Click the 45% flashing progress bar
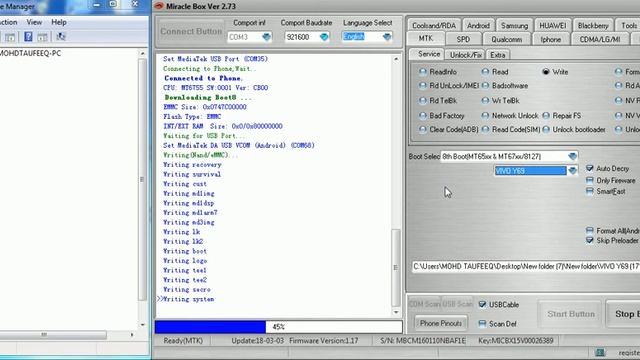Viewport: 640px width, 360px height. 278,327
